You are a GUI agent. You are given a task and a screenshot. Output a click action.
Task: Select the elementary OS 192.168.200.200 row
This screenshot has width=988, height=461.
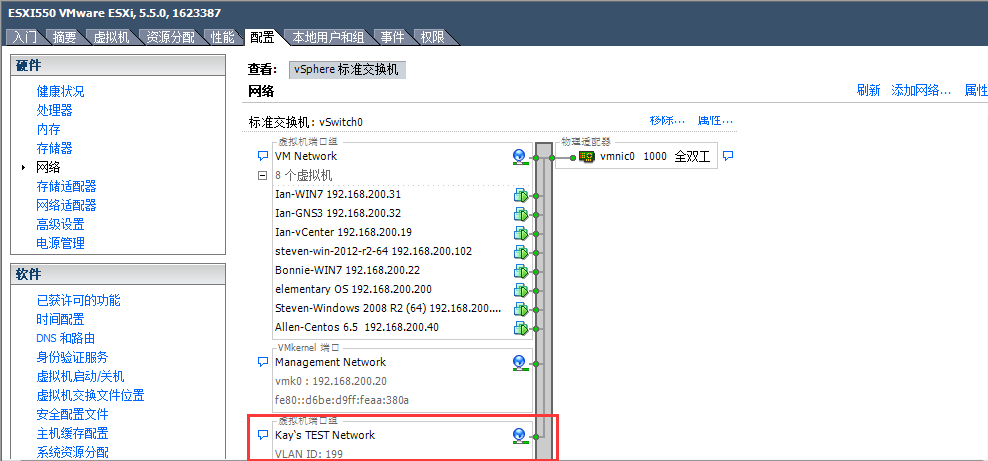point(353,289)
